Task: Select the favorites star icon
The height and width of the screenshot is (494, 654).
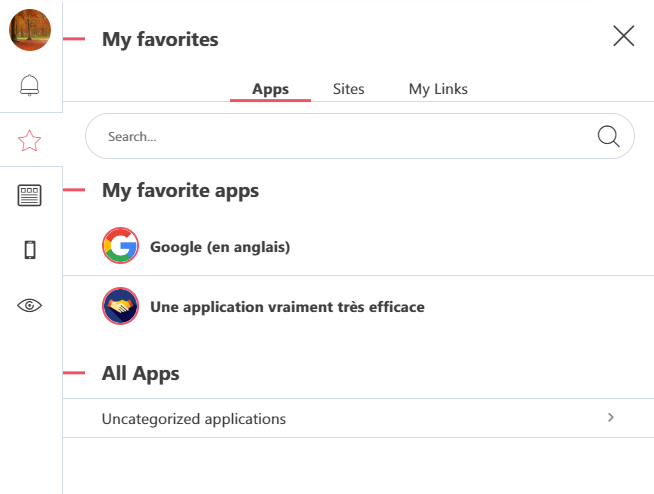Action: (30, 141)
